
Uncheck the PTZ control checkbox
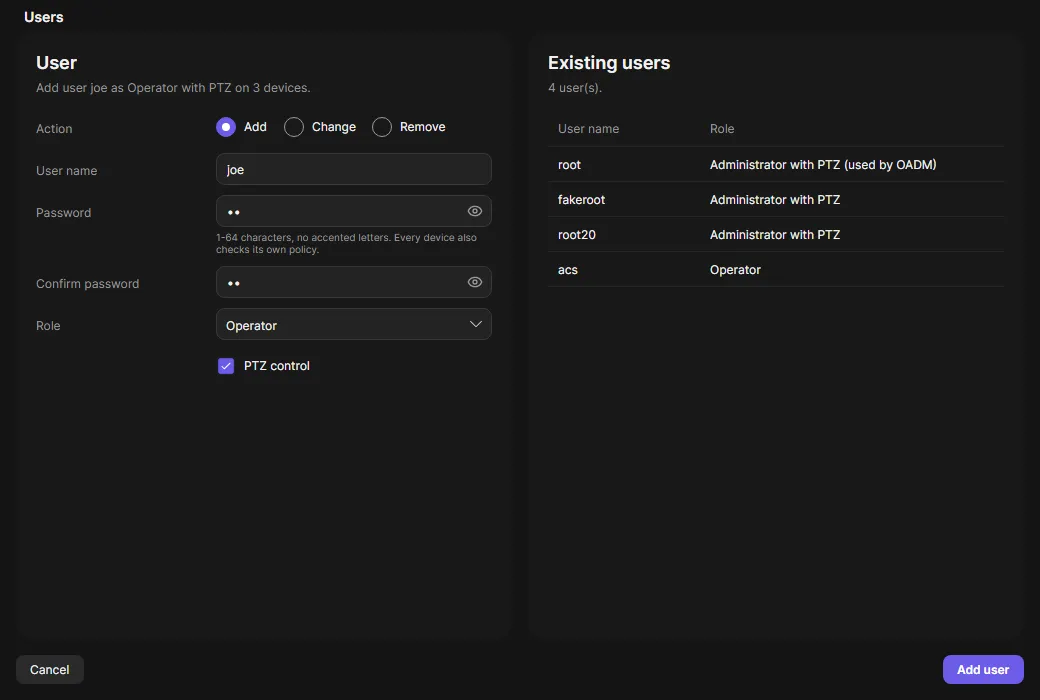click(x=226, y=366)
